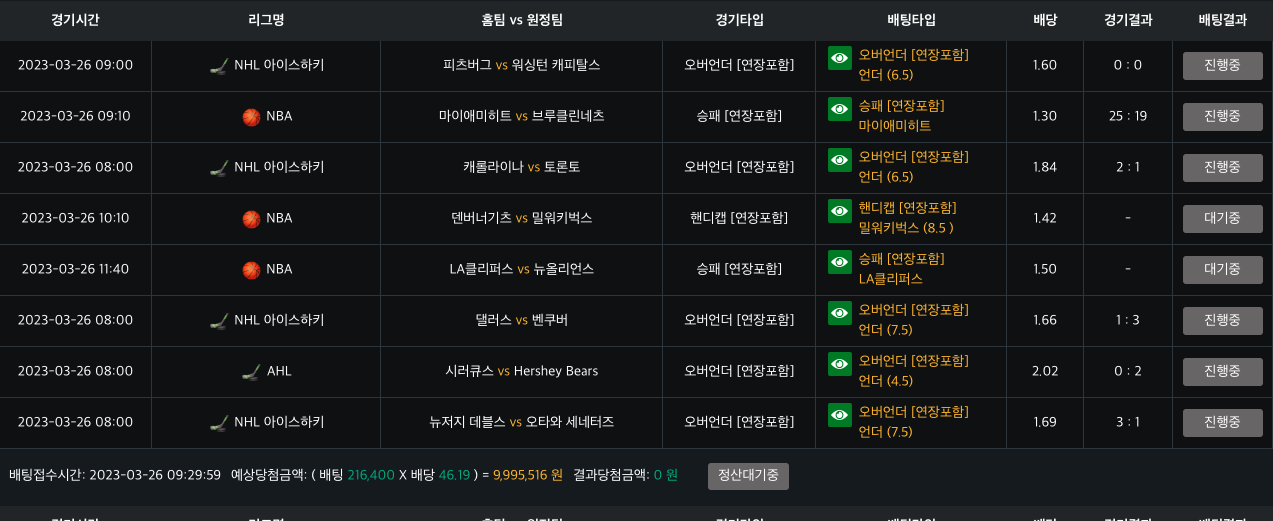Click the AHL hockey icon for Syracuse game
Viewport: 1273px width, 521px height.
pyautogui.click(x=251, y=372)
